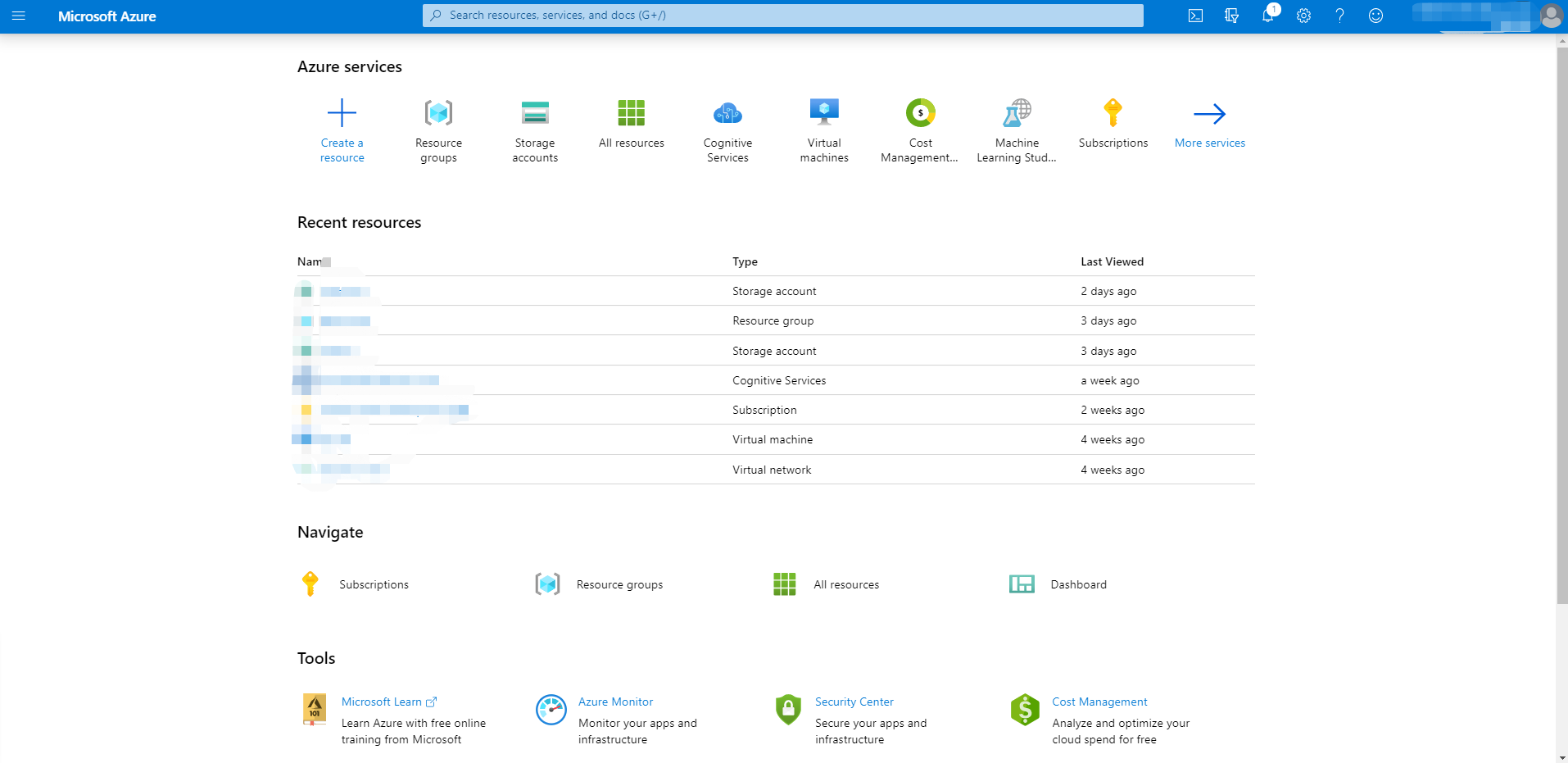Expand More services arrow

(1209, 114)
